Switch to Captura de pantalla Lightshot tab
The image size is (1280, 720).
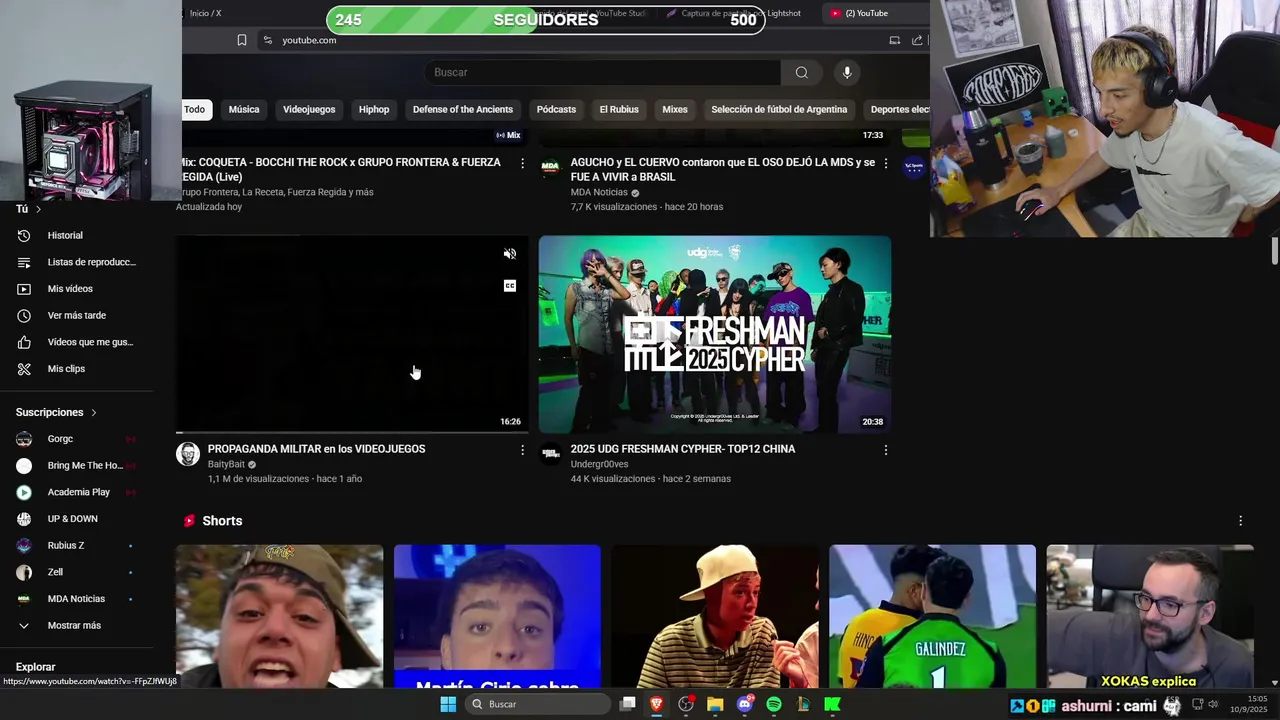(x=735, y=13)
